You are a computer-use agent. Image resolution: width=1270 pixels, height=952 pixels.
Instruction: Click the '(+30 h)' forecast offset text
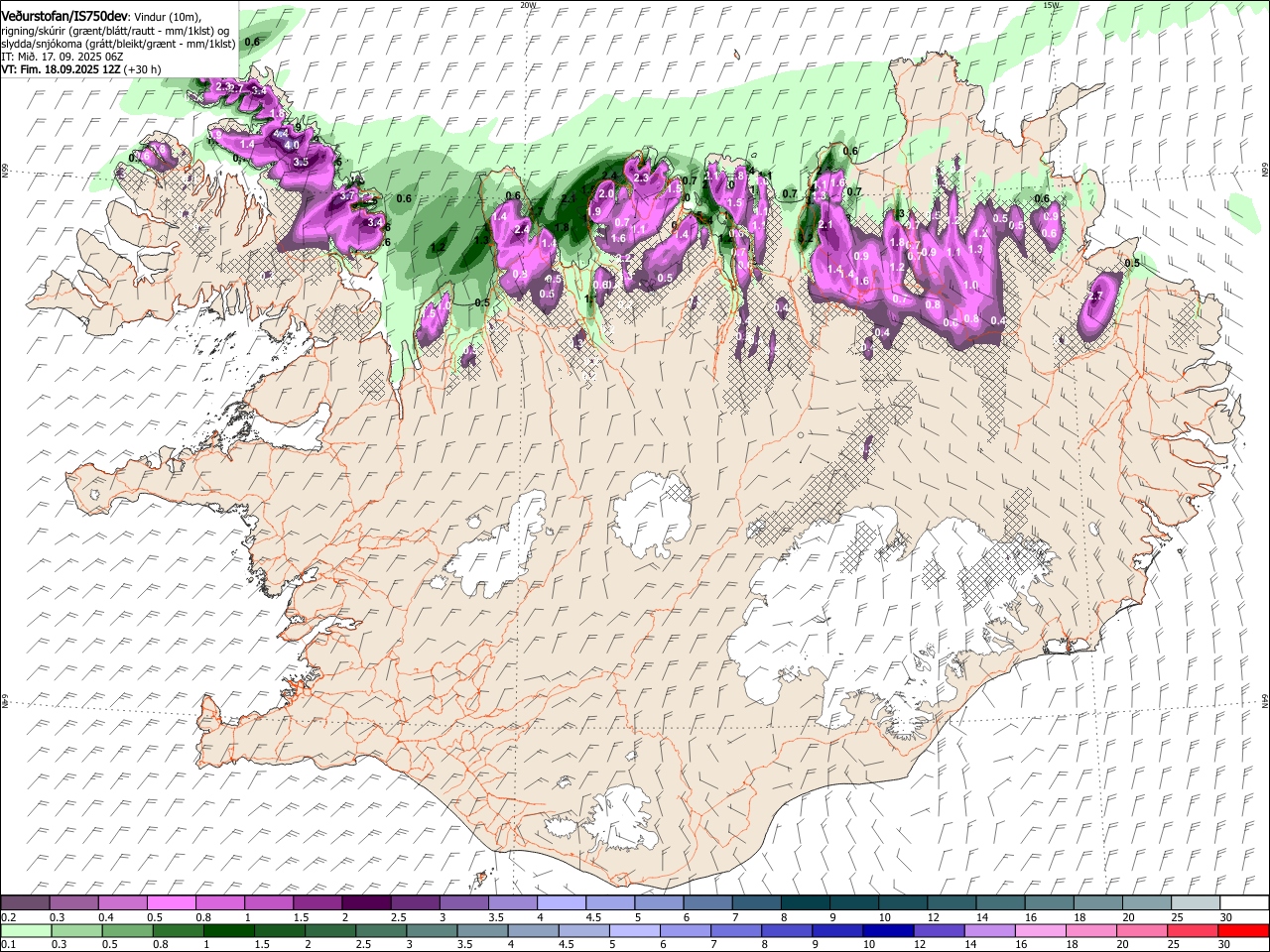(x=143, y=69)
